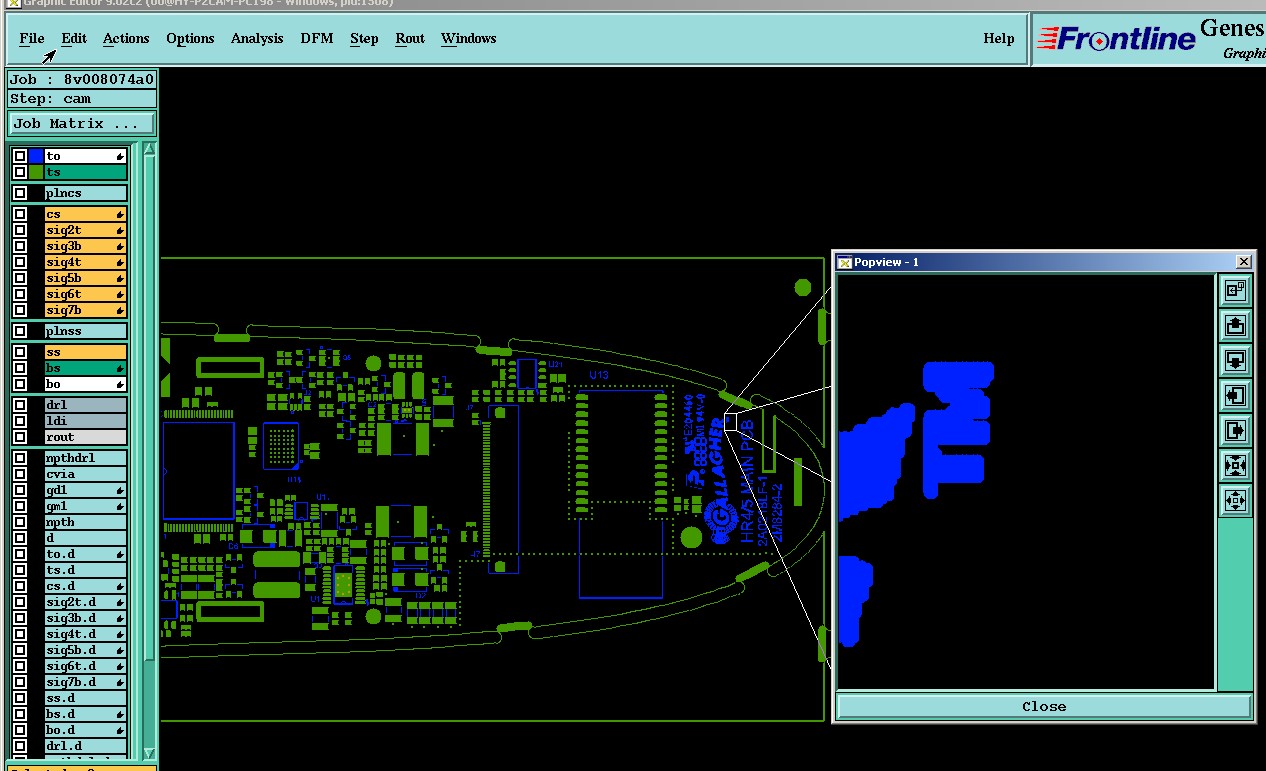Click the Job Matrix button
The width and height of the screenshot is (1266, 771).
coord(82,124)
